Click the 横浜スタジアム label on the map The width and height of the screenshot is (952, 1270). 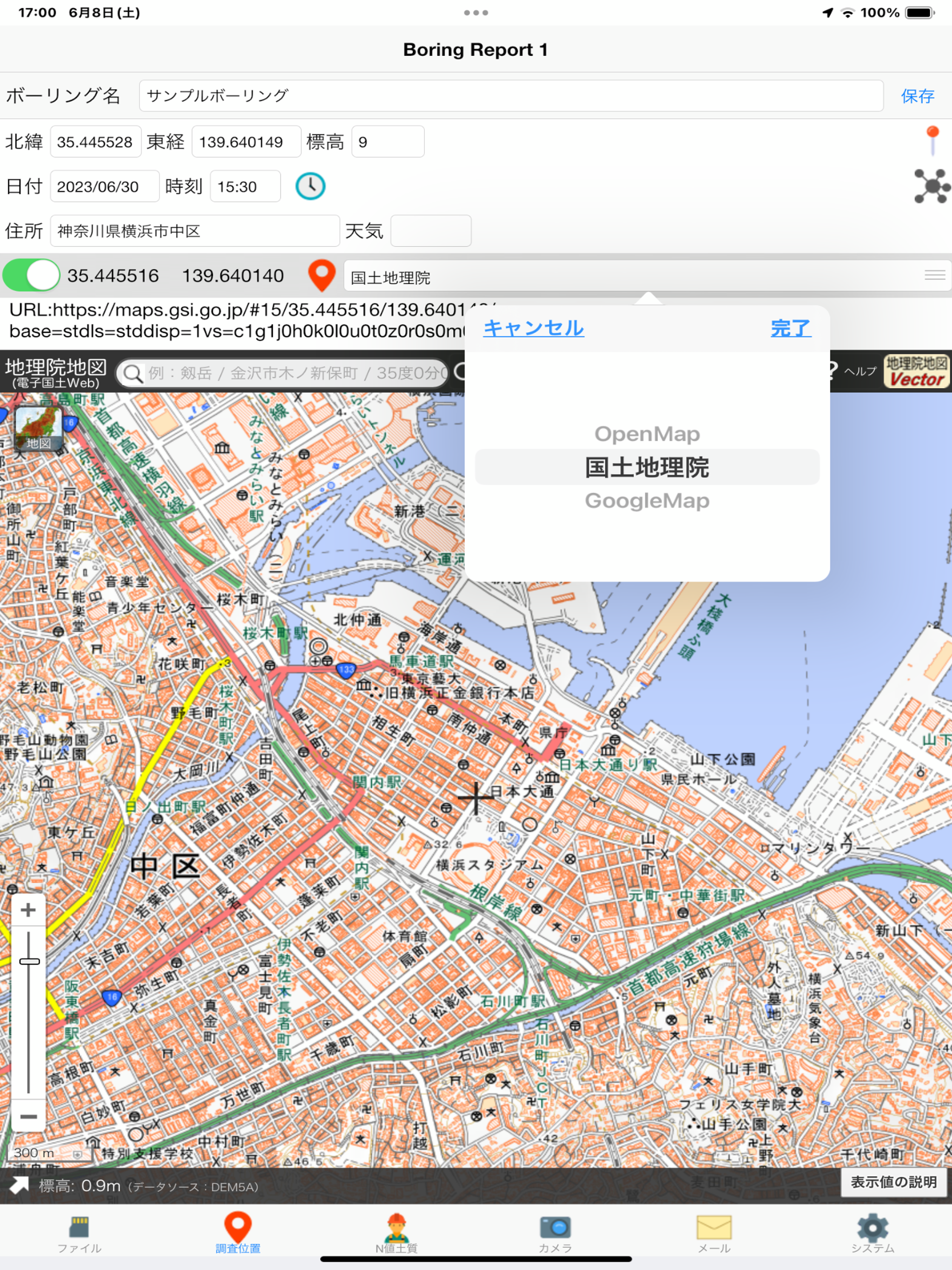coord(489,865)
